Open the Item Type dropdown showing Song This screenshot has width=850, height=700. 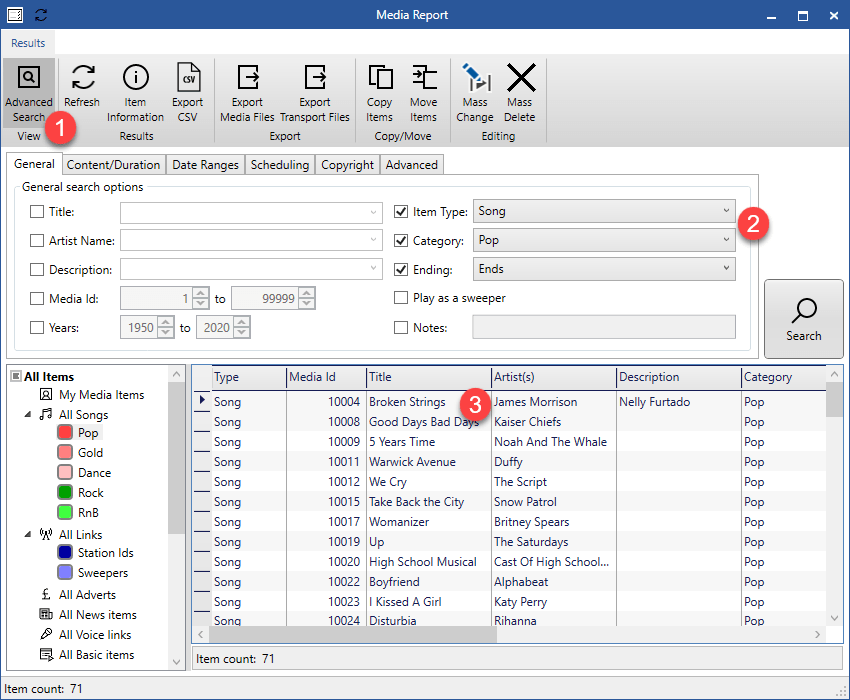(604, 211)
